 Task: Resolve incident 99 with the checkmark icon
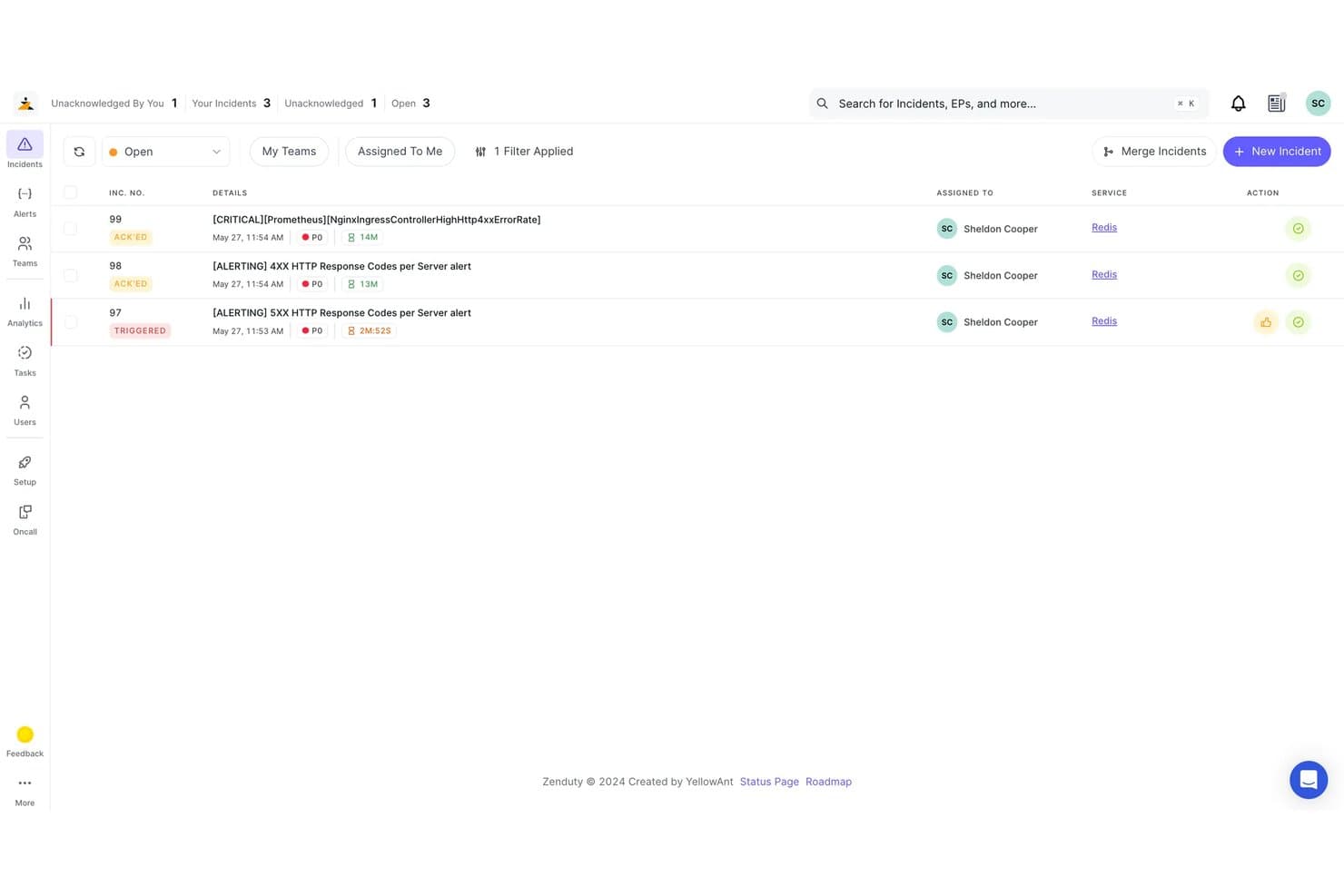click(1299, 229)
